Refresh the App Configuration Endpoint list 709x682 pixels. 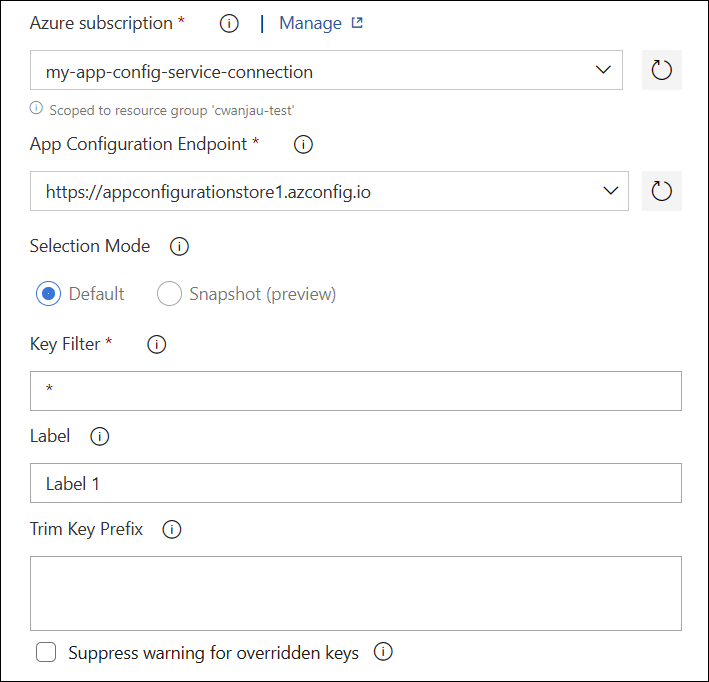click(661, 191)
